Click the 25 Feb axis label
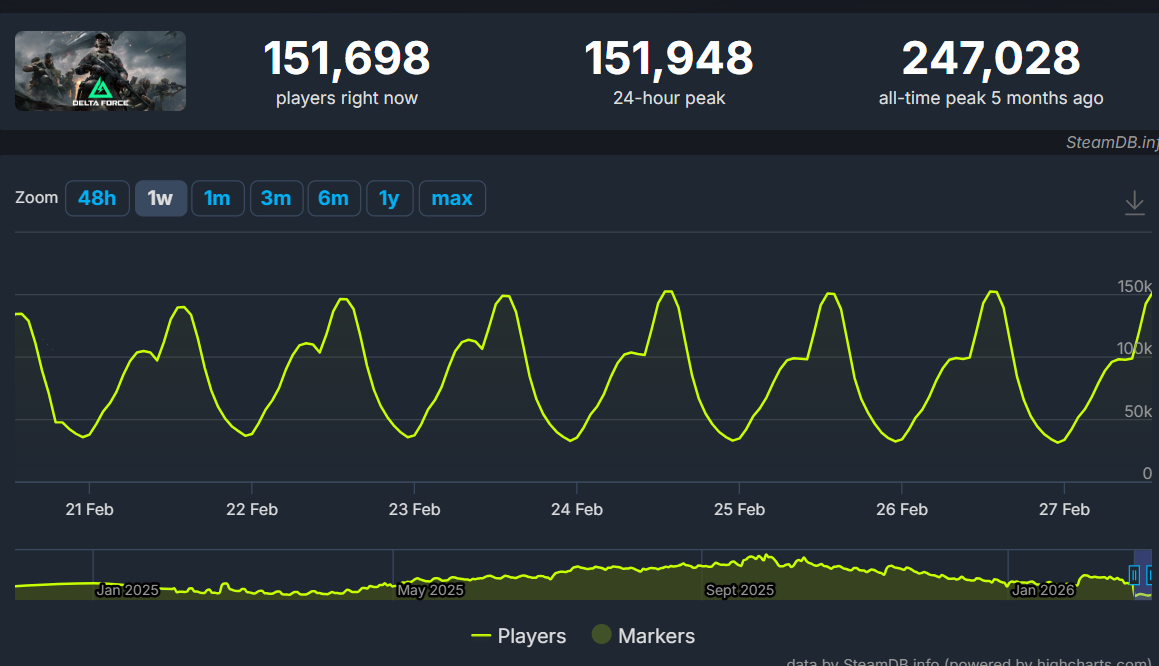Image resolution: width=1159 pixels, height=666 pixels. (x=739, y=509)
